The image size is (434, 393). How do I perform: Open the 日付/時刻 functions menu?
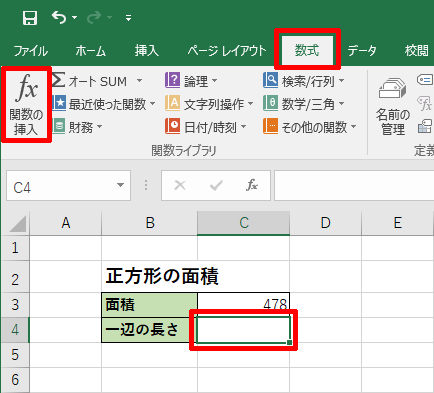point(206,127)
